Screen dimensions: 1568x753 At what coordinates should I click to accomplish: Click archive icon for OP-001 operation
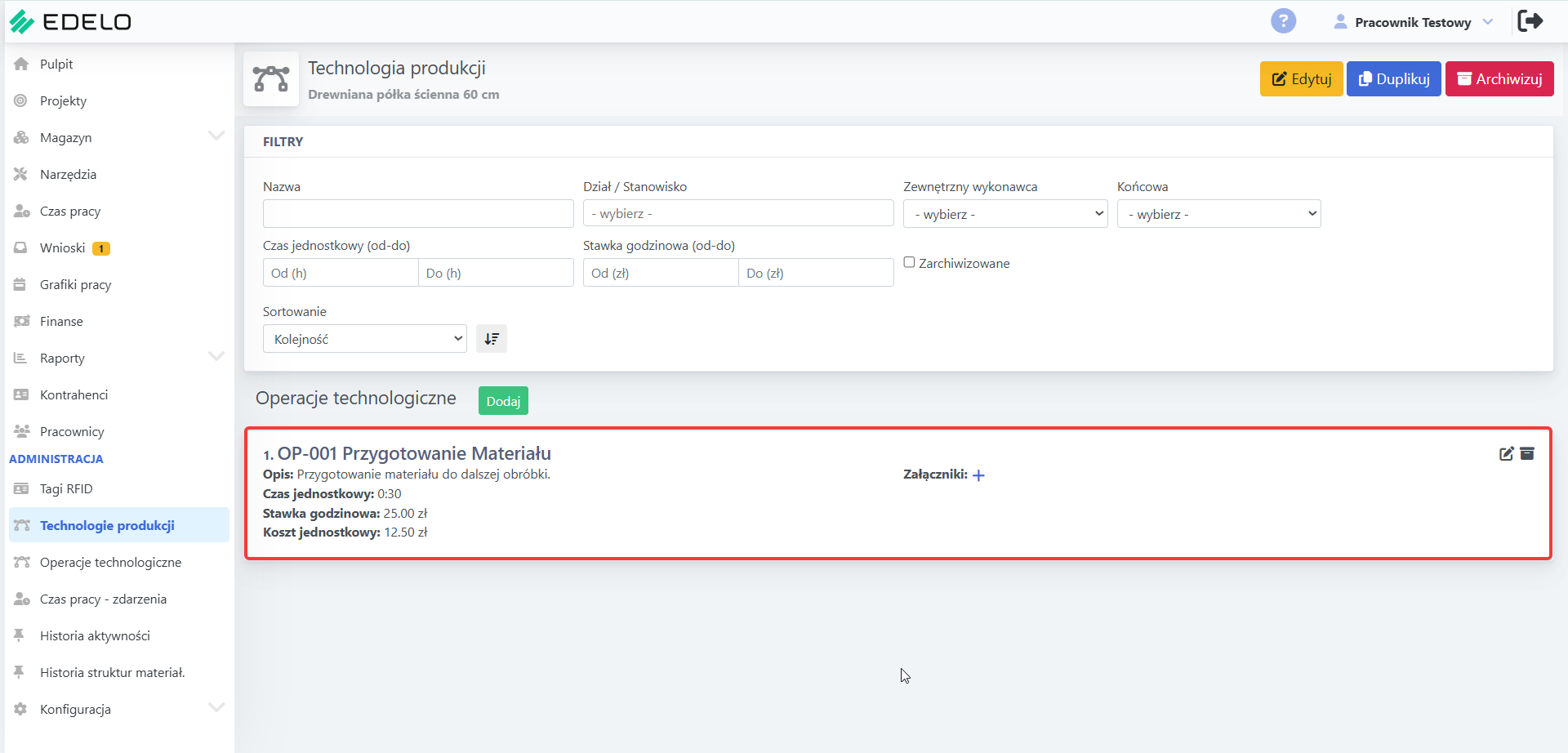pyautogui.click(x=1527, y=454)
